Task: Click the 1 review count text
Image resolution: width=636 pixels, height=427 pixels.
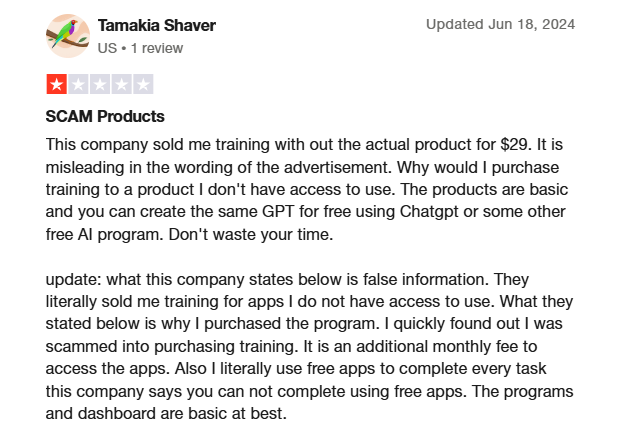Action: pyautogui.click(x=157, y=48)
